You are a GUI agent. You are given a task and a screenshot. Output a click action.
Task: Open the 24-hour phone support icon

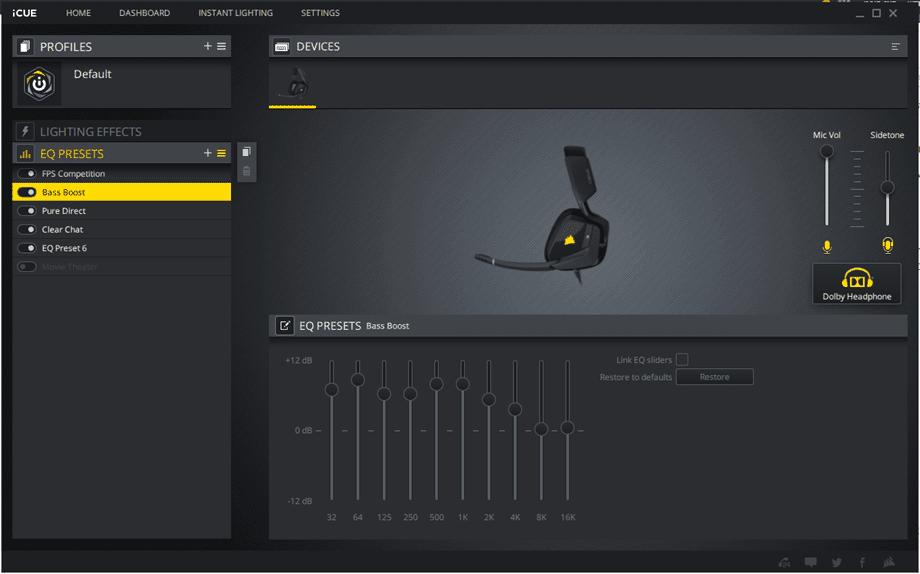[784, 562]
